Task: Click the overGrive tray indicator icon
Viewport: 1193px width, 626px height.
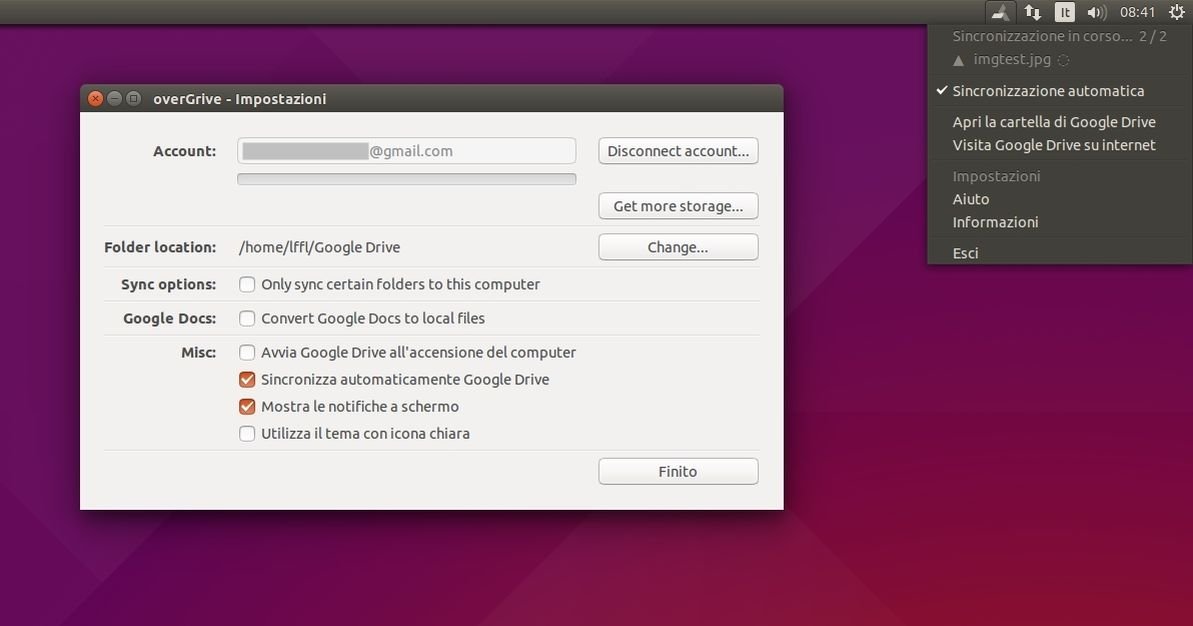Action: click(1001, 12)
